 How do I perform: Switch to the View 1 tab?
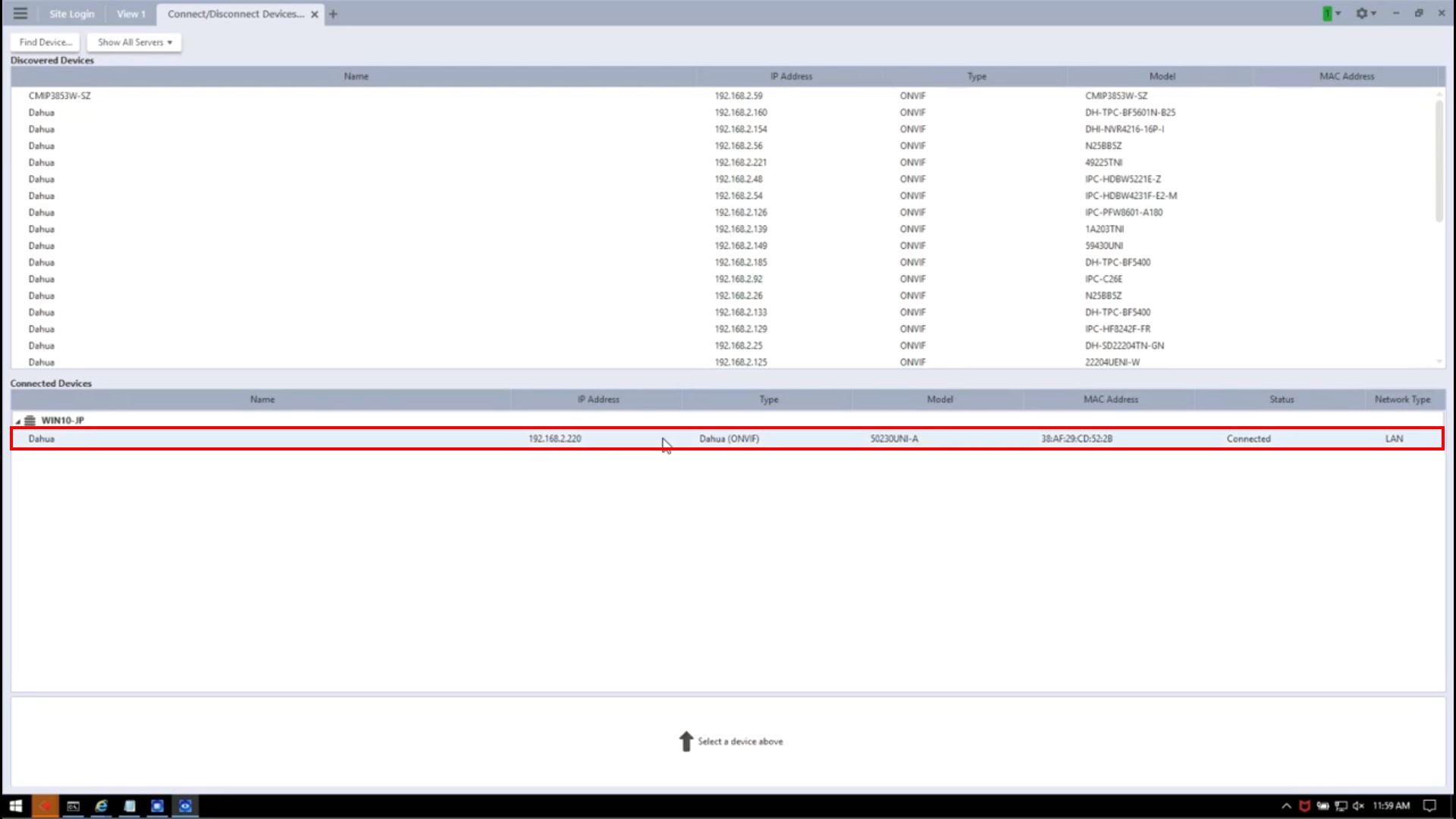coord(130,14)
